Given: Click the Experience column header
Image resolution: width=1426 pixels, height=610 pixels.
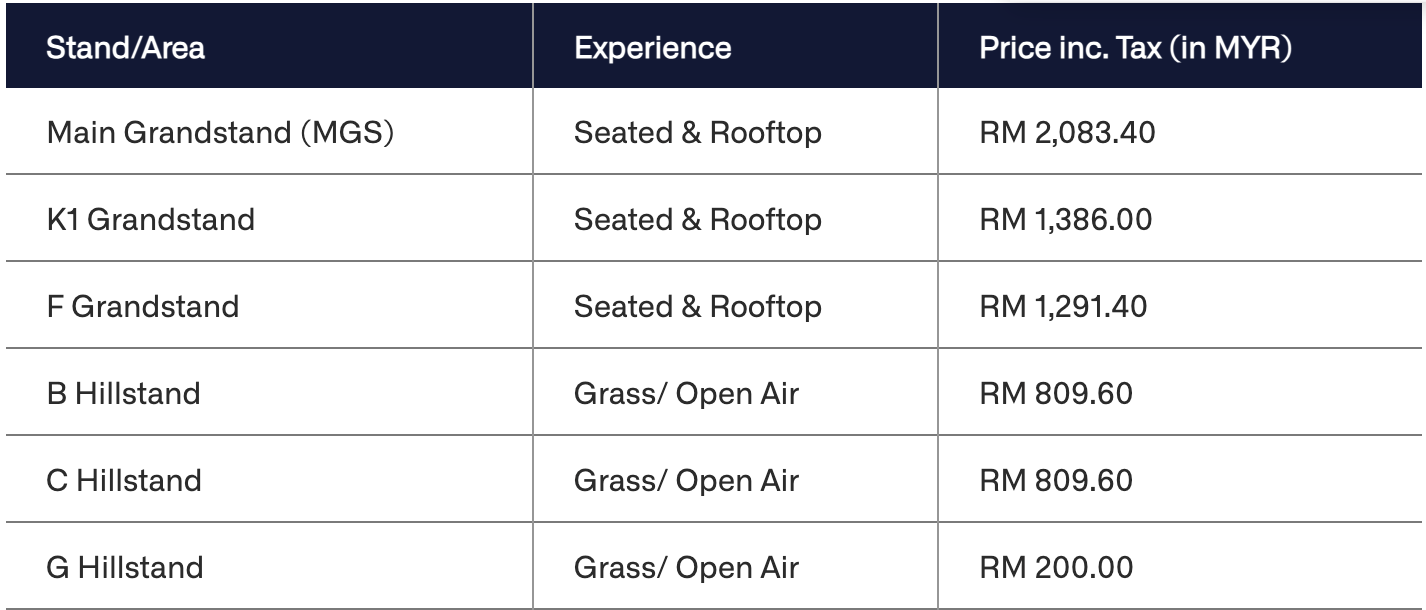Looking at the screenshot, I should point(652,48).
